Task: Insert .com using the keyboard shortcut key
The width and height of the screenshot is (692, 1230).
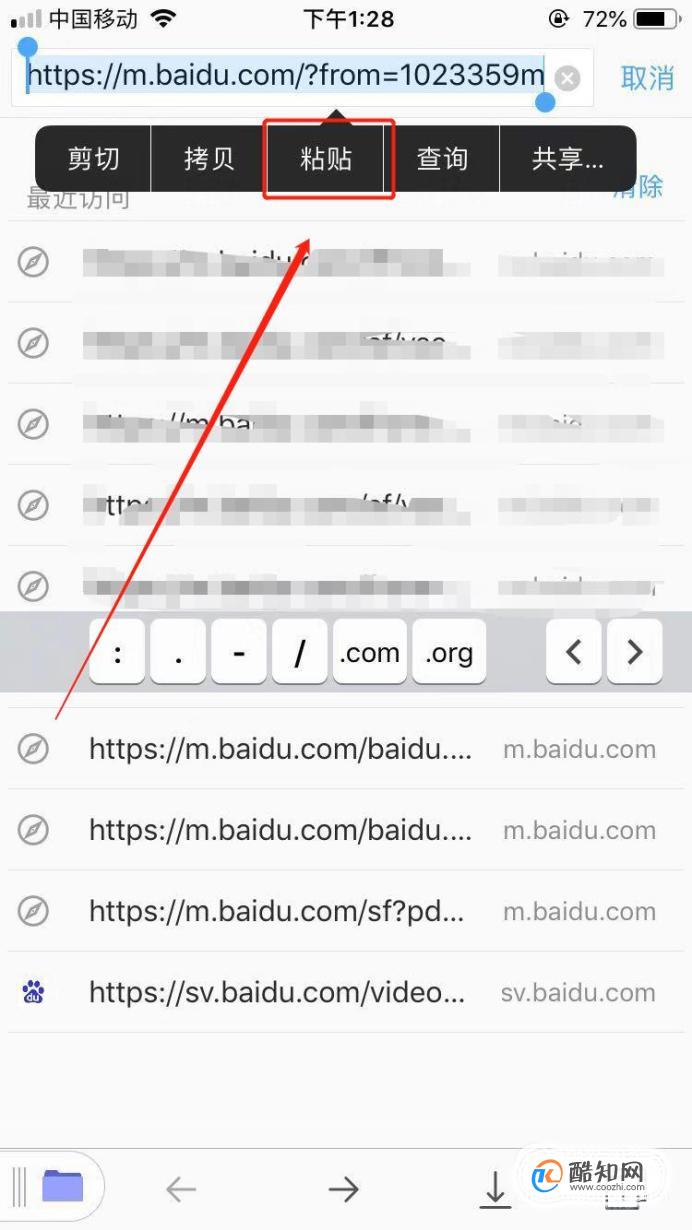Action: (x=370, y=652)
